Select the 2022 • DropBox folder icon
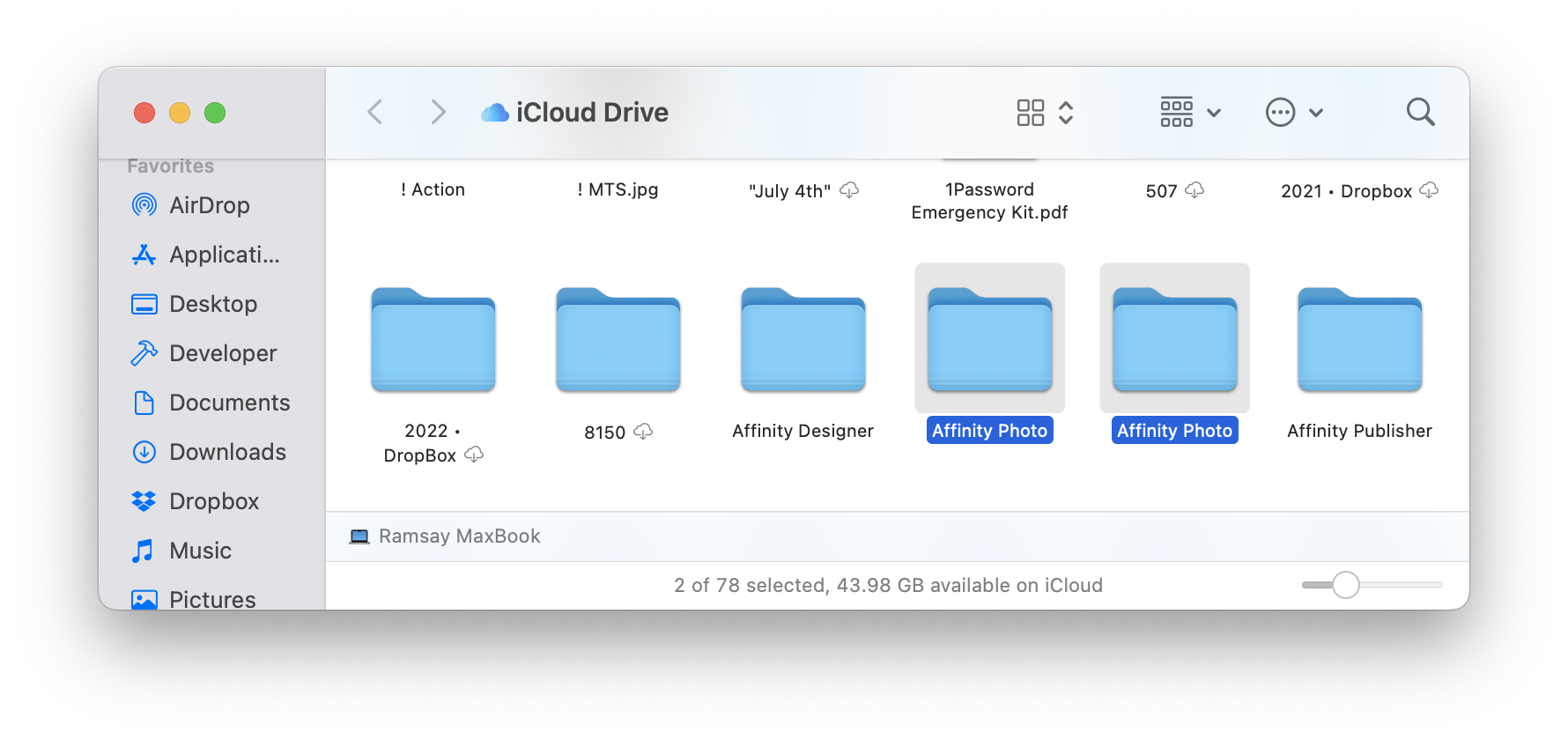The image size is (1568, 740). tap(433, 340)
